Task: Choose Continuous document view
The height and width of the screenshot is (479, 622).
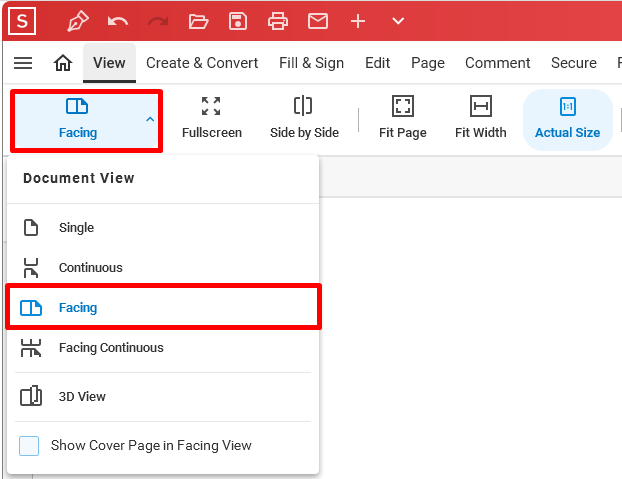Action: (163, 268)
